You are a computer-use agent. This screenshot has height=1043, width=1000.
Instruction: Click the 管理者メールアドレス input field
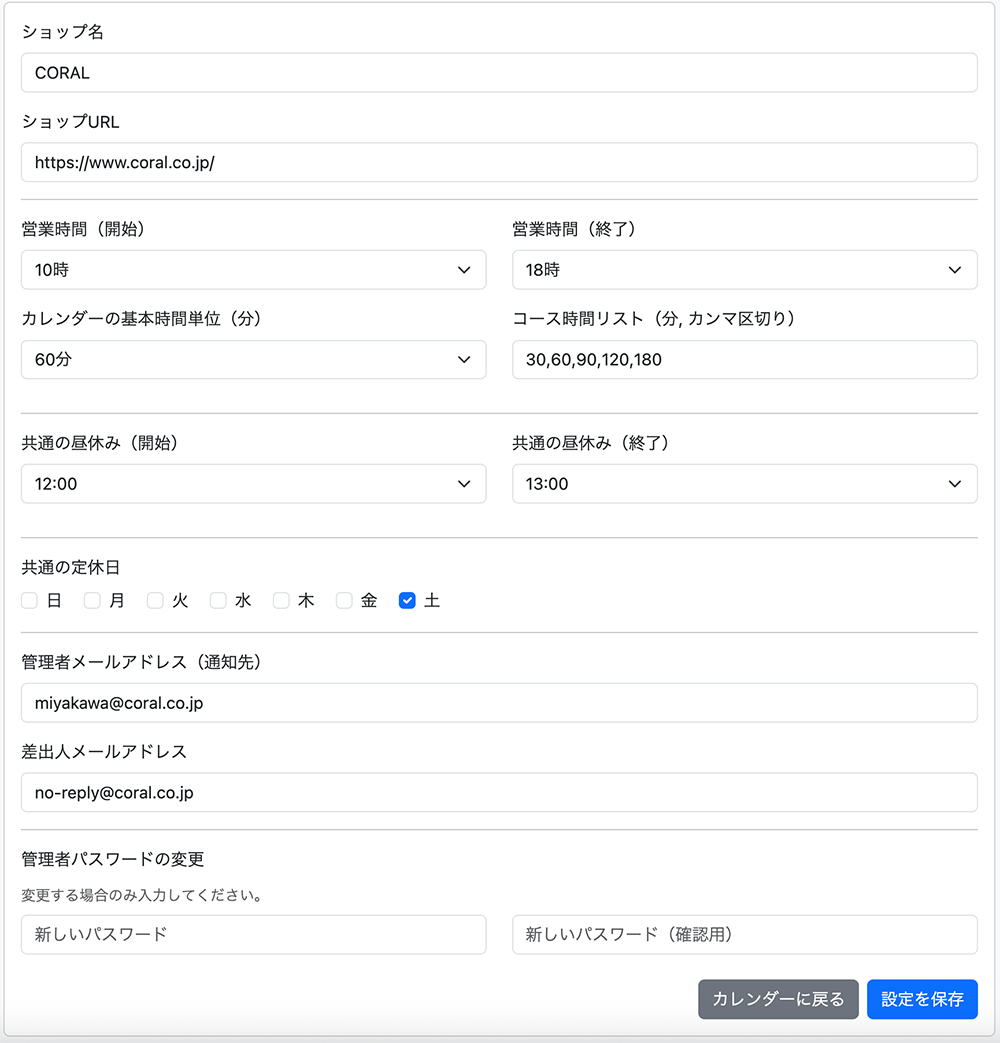pyautogui.click(x=499, y=703)
